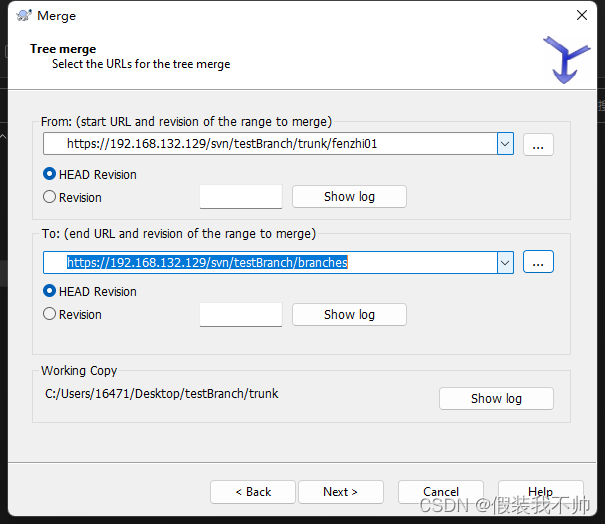Click the Tree merge heading text
Image resolution: width=605 pixels, height=524 pixels.
[63, 49]
